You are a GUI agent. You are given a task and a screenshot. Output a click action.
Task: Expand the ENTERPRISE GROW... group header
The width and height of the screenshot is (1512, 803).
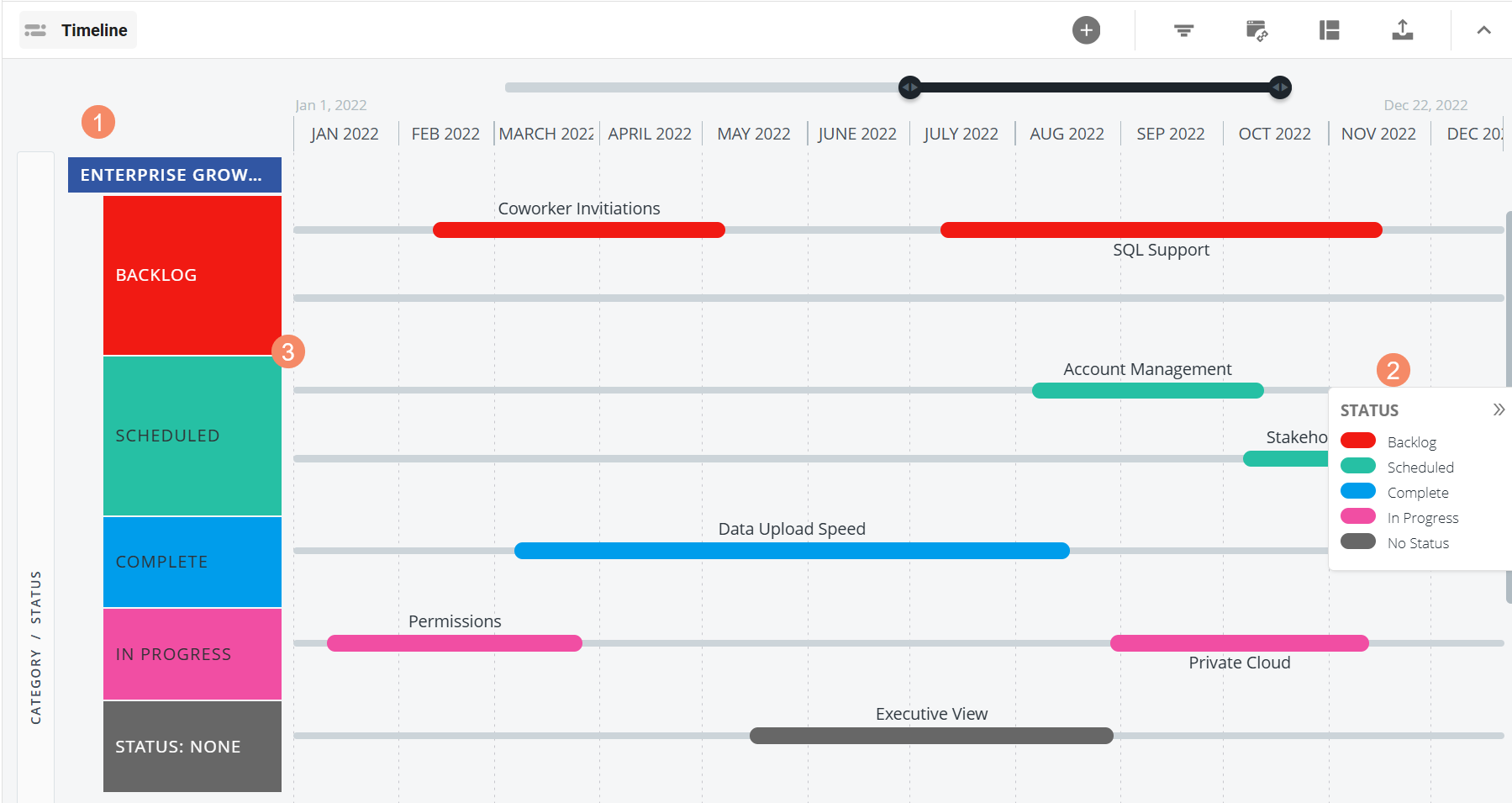tap(174, 175)
